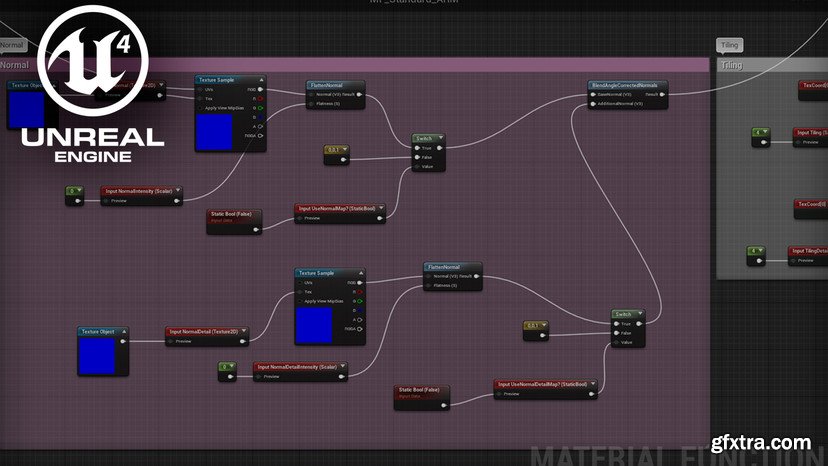Click the BaseNormal input pin
The image size is (828, 466).
594,95
